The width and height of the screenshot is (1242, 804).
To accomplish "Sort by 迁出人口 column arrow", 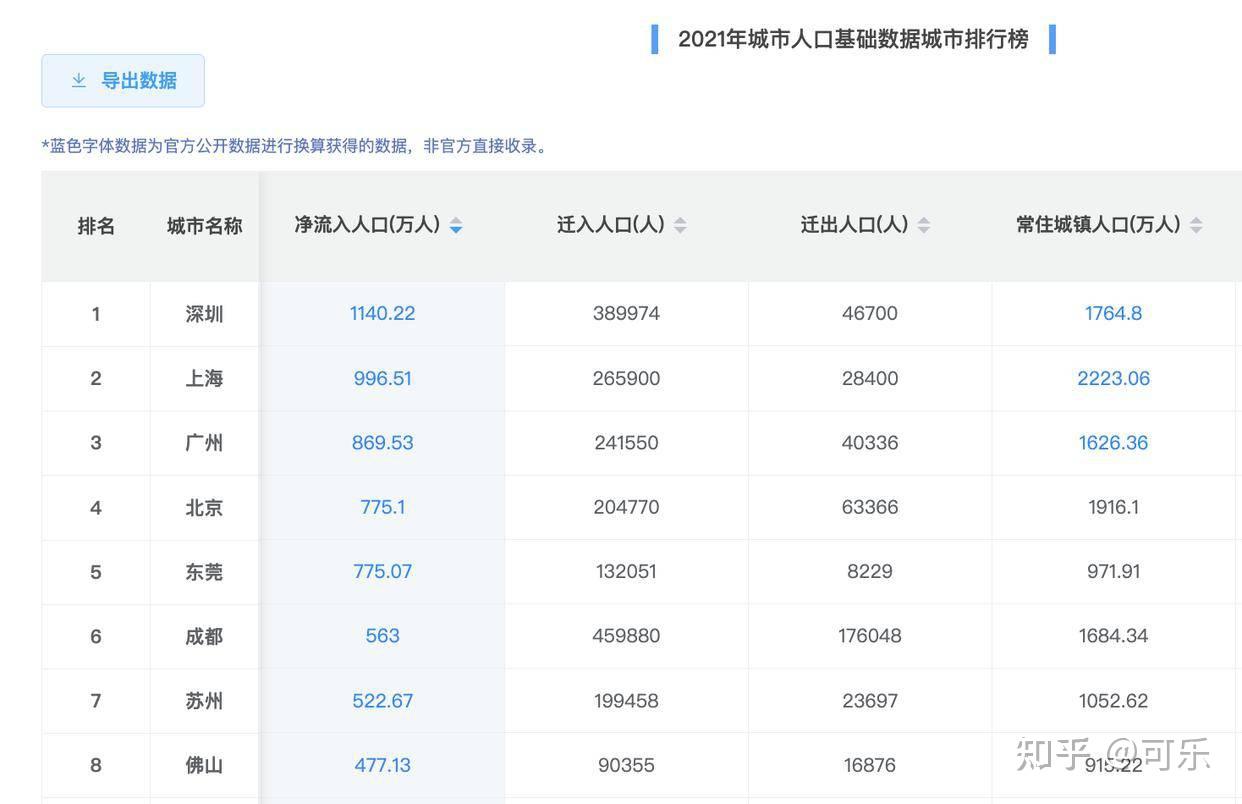I will pos(924,226).
